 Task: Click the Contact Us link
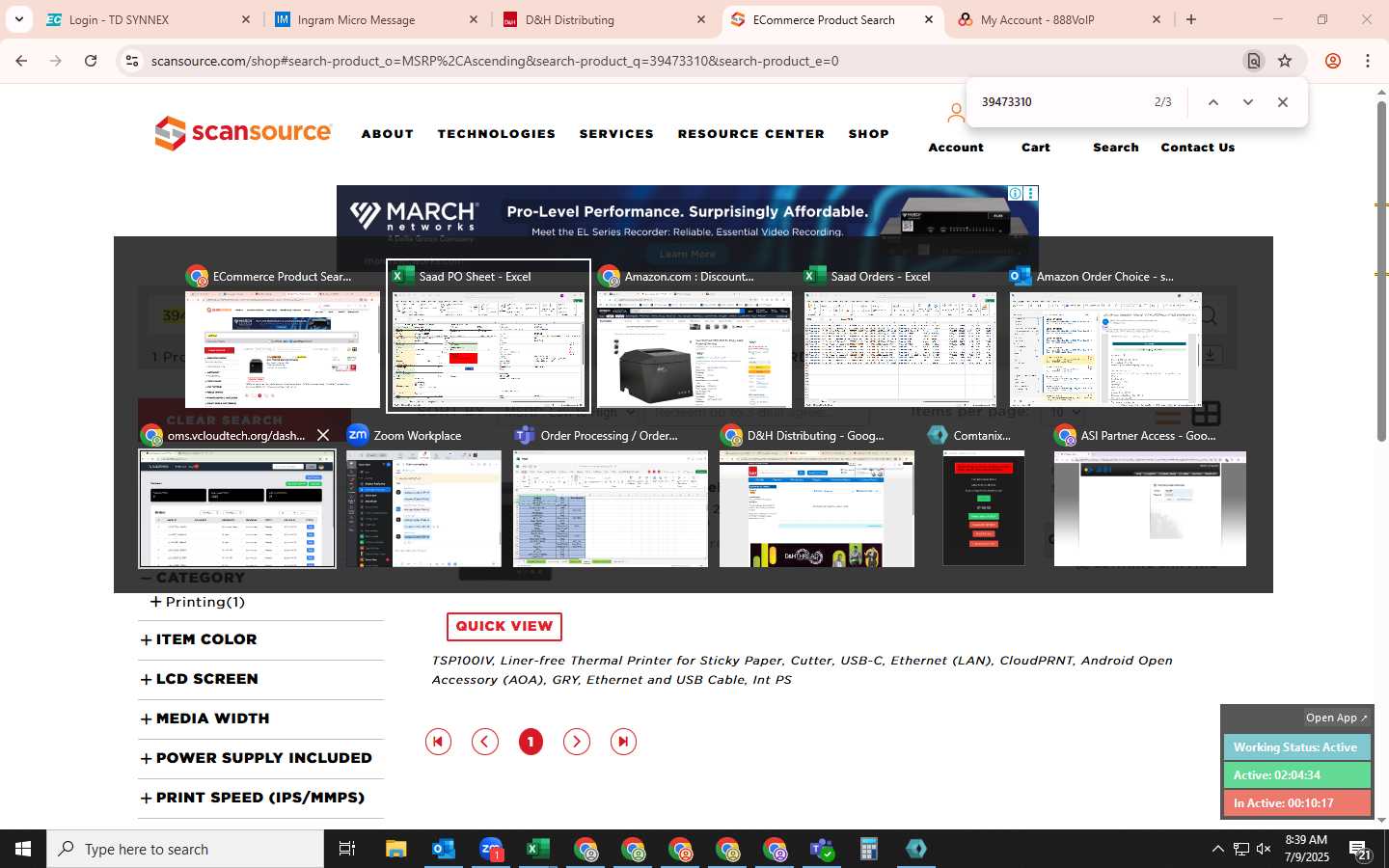(x=1198, y=148)
